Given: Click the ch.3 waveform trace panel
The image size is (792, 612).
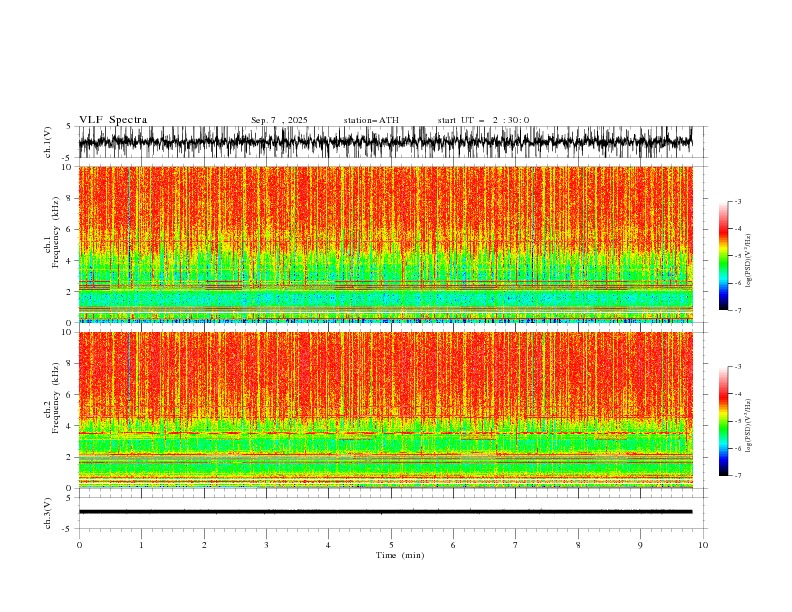Looking at the screenshot, I should [x=393, y=513].
